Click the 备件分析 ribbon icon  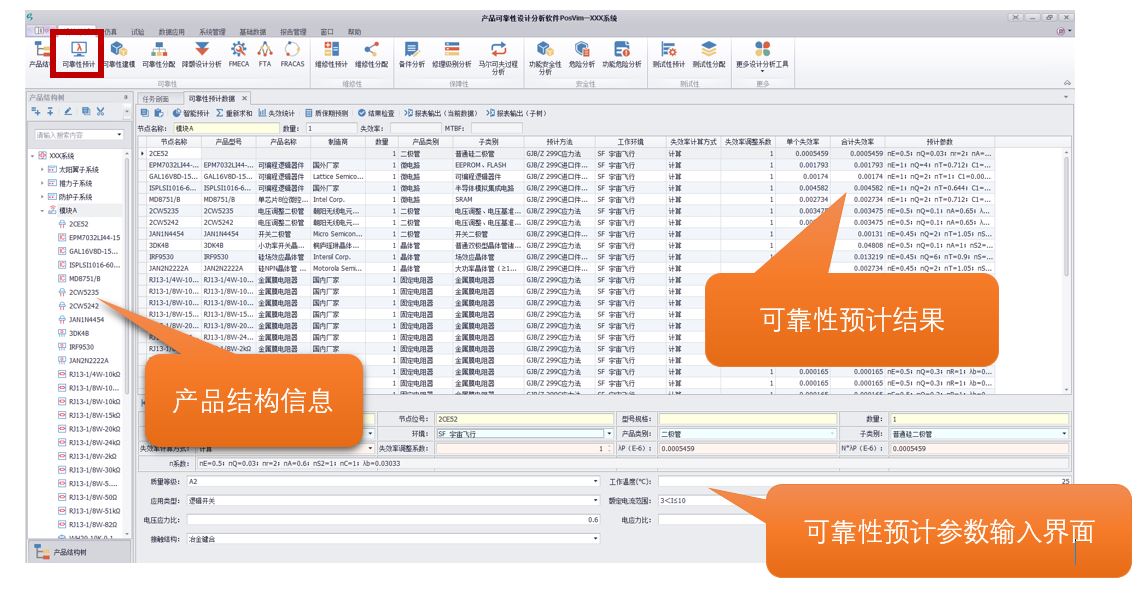[x=412, y=53]
